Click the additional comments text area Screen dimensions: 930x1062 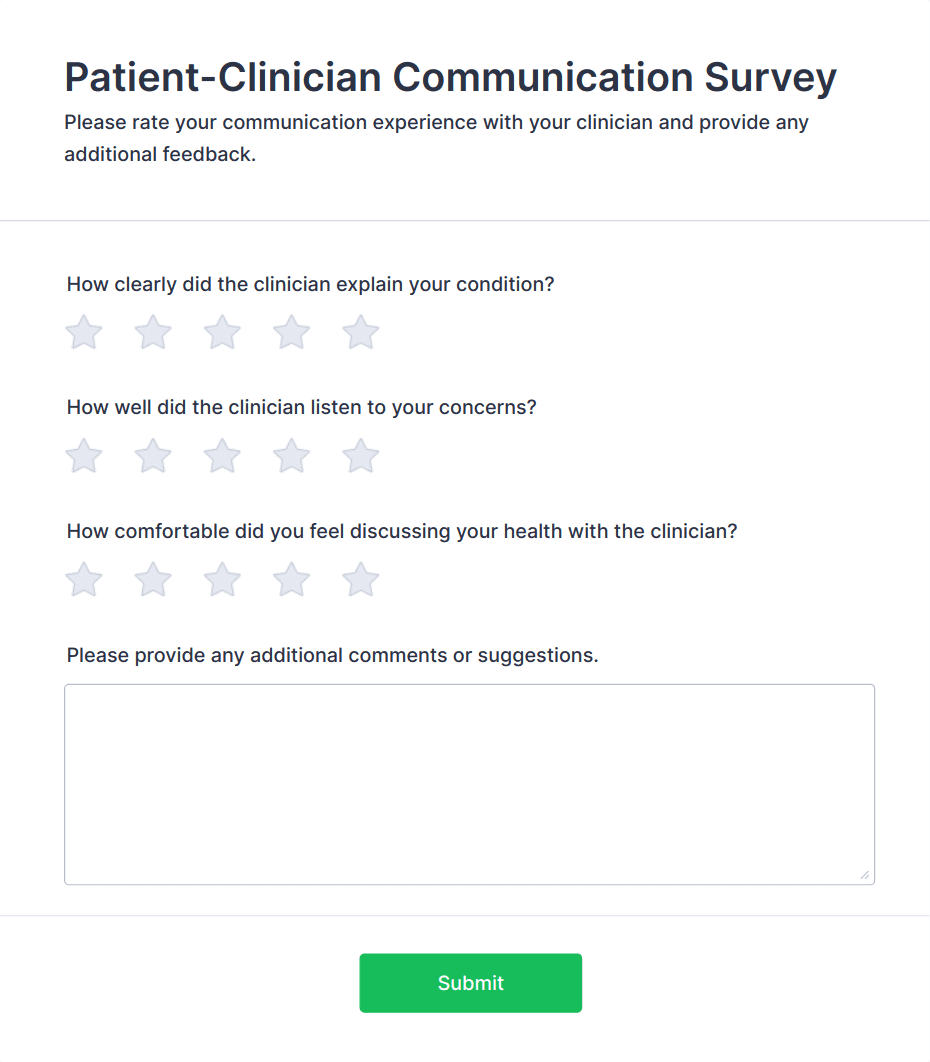point(469,784)
